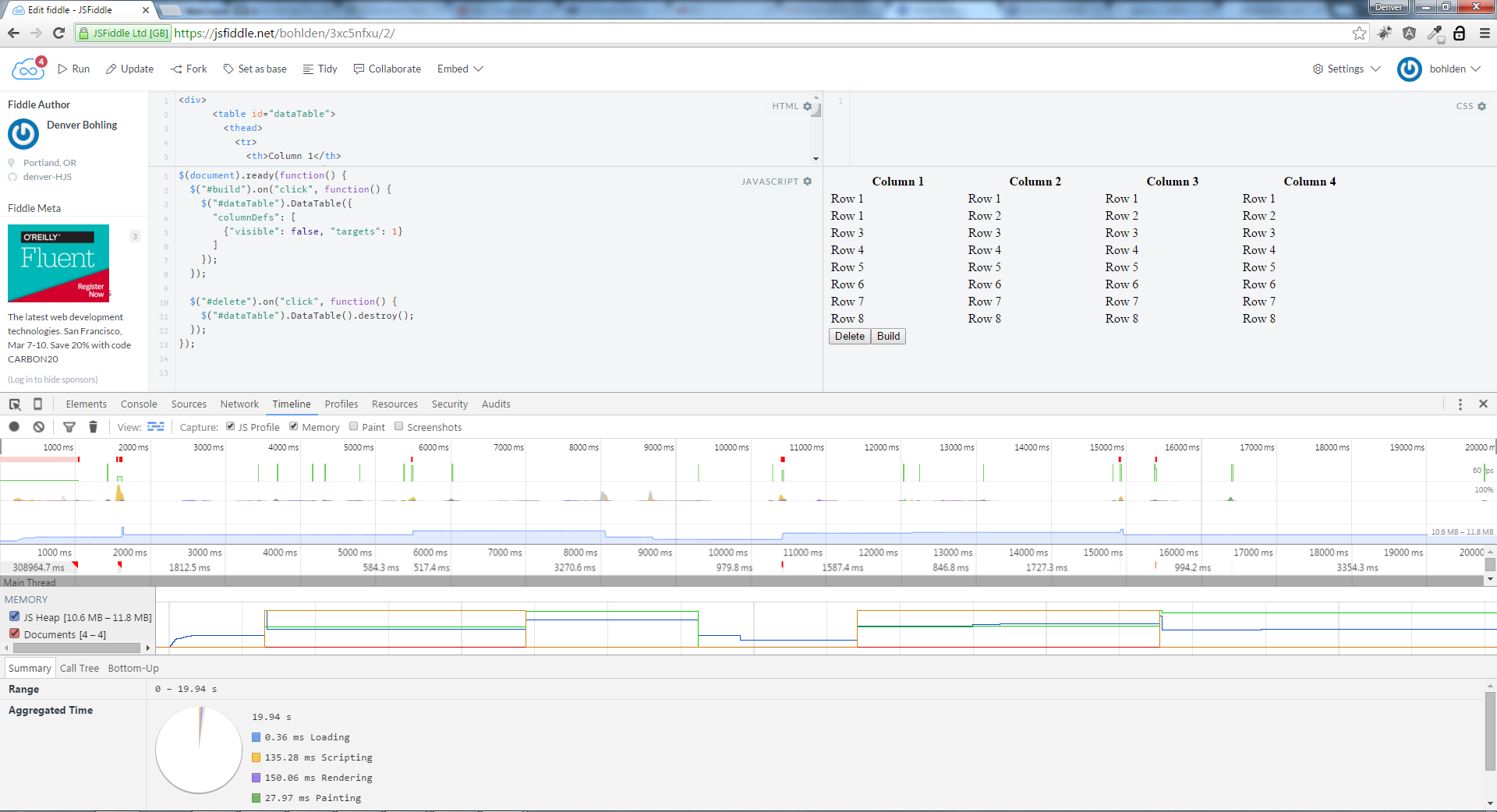Start recording the timeline
The image size is (1497, 812).
click(14, 427)
